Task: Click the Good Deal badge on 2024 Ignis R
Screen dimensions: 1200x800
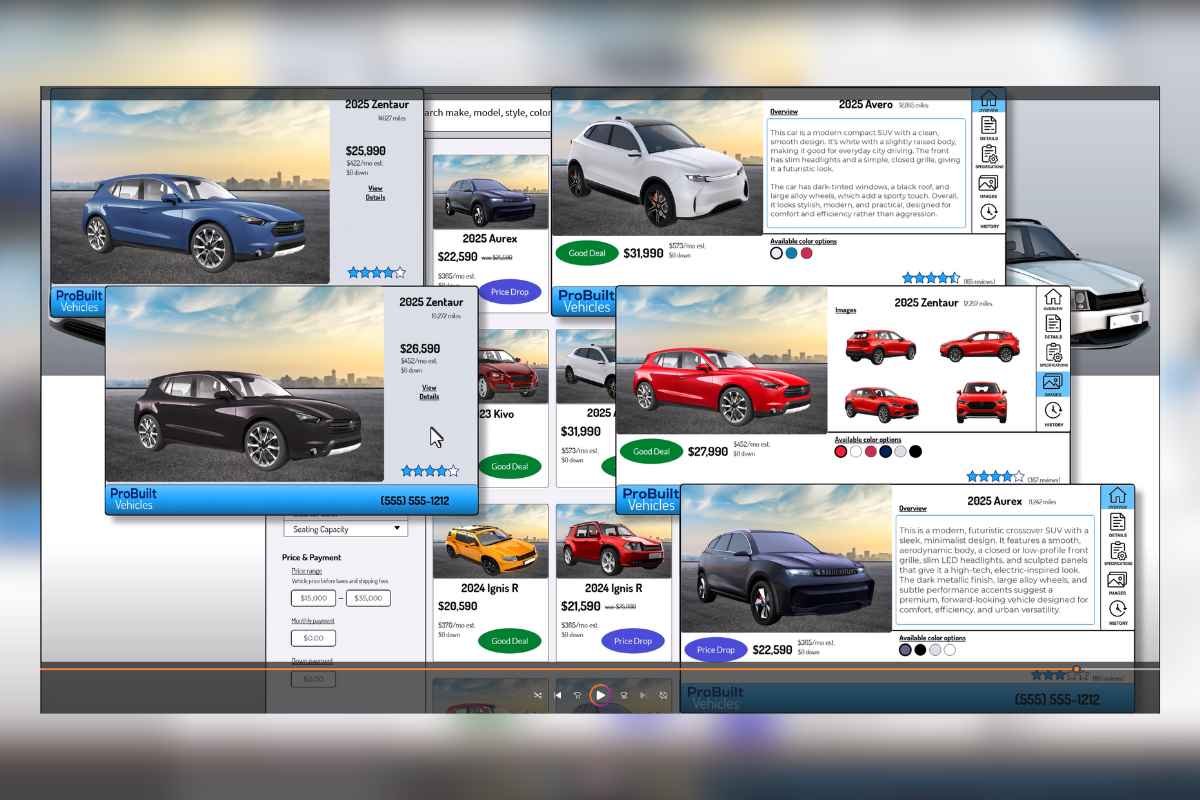Action: tap(509, 640)
